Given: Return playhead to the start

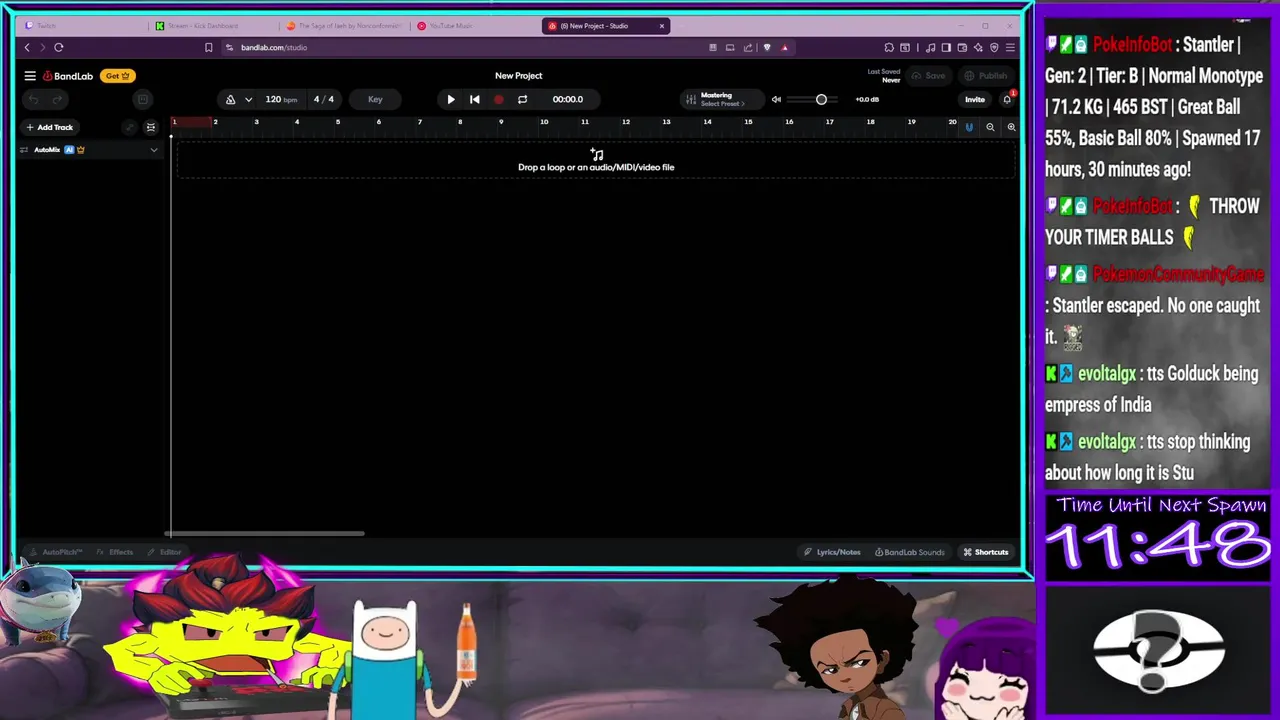Looking at the screenshot, I should (475, 99).
